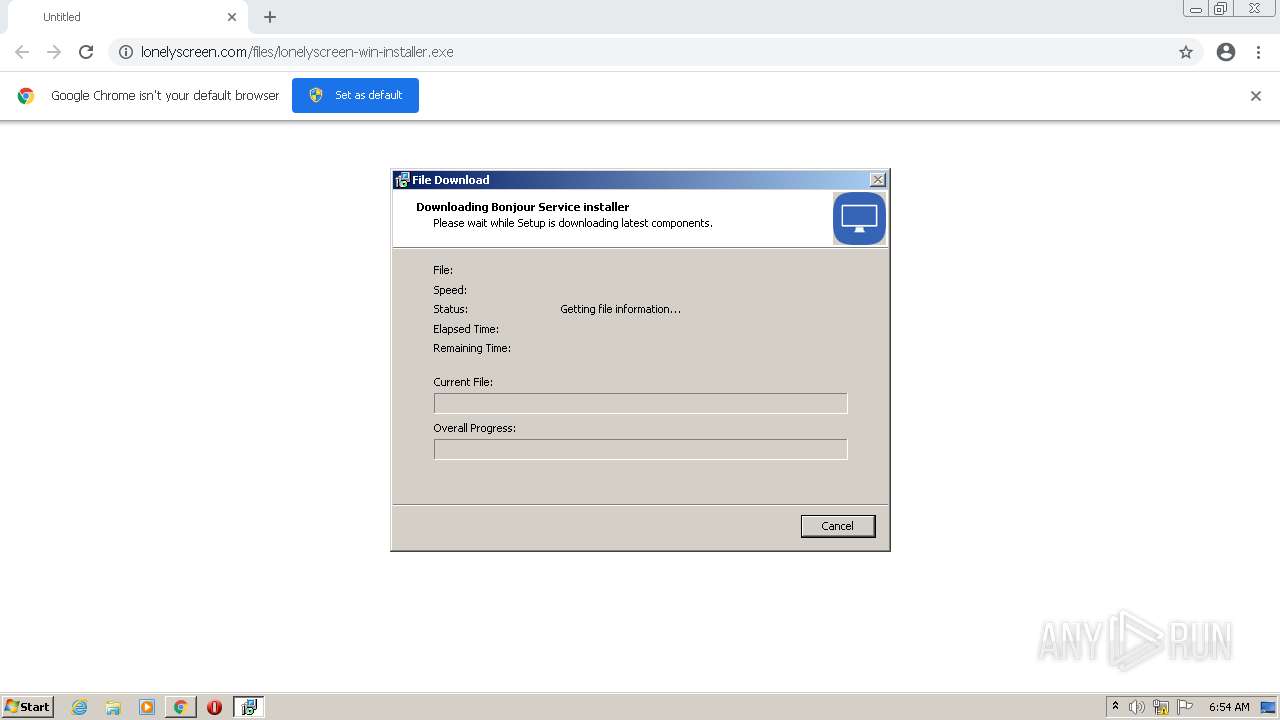
Task: Dismiss the default browser notification bar
Action: tap(1256, 96)
